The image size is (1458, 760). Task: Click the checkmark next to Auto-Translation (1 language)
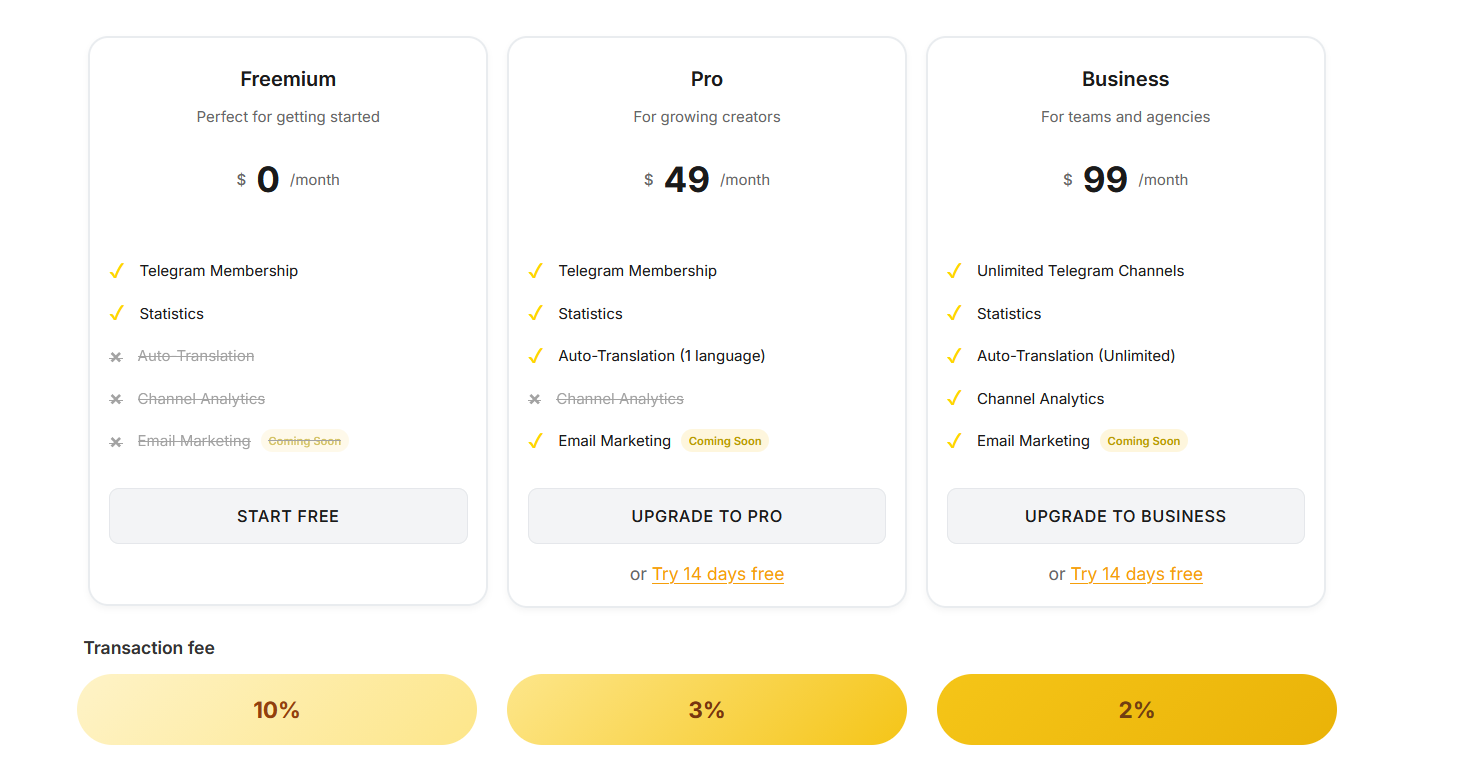[536, 356]
